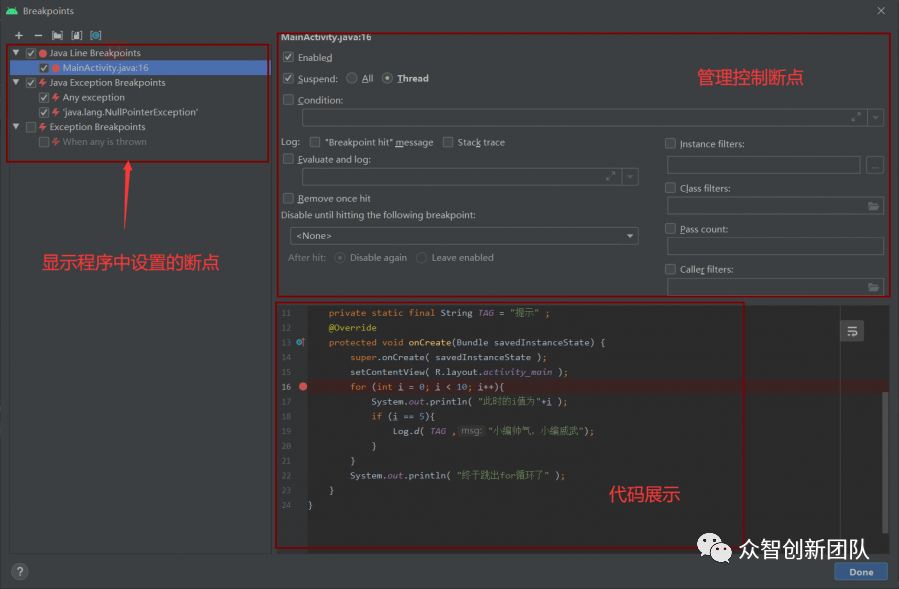
Task: Click line number 19 in code gutter
Action: pyautogui.click(x=286, y=431)
